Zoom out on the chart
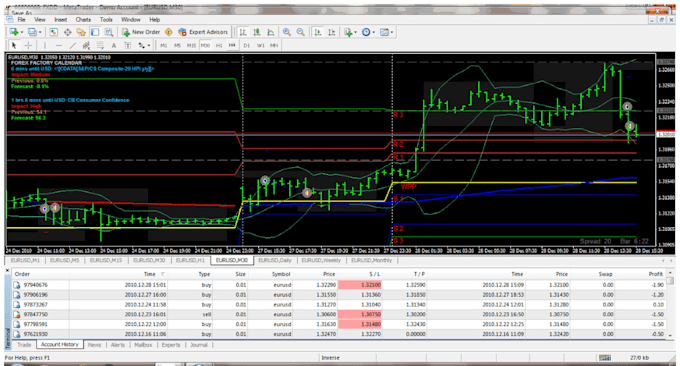This screenshot has width=680, height=366. click(301, 32)
